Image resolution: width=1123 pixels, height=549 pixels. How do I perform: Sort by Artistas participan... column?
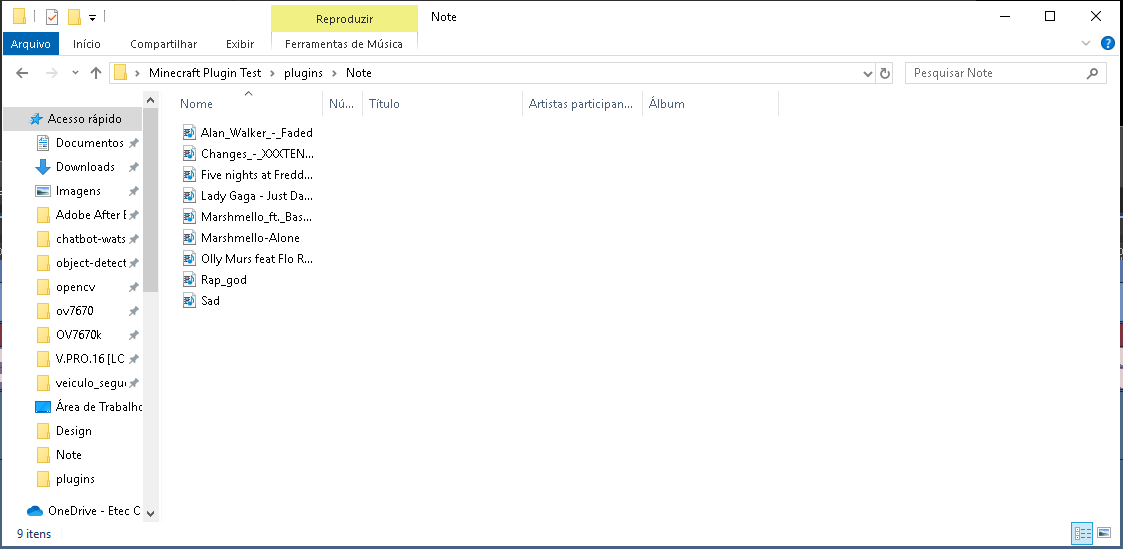click(582, 104)
